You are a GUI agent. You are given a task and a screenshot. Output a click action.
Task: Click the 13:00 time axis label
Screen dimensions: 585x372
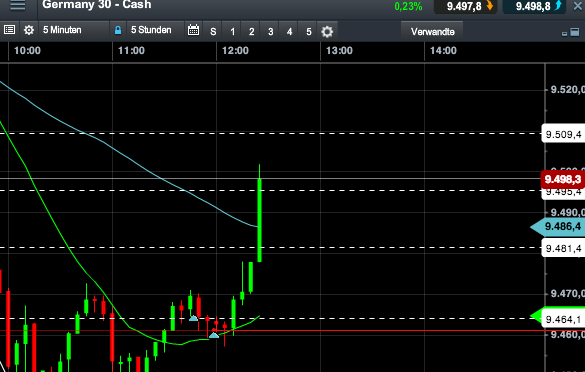coord(339,51)
